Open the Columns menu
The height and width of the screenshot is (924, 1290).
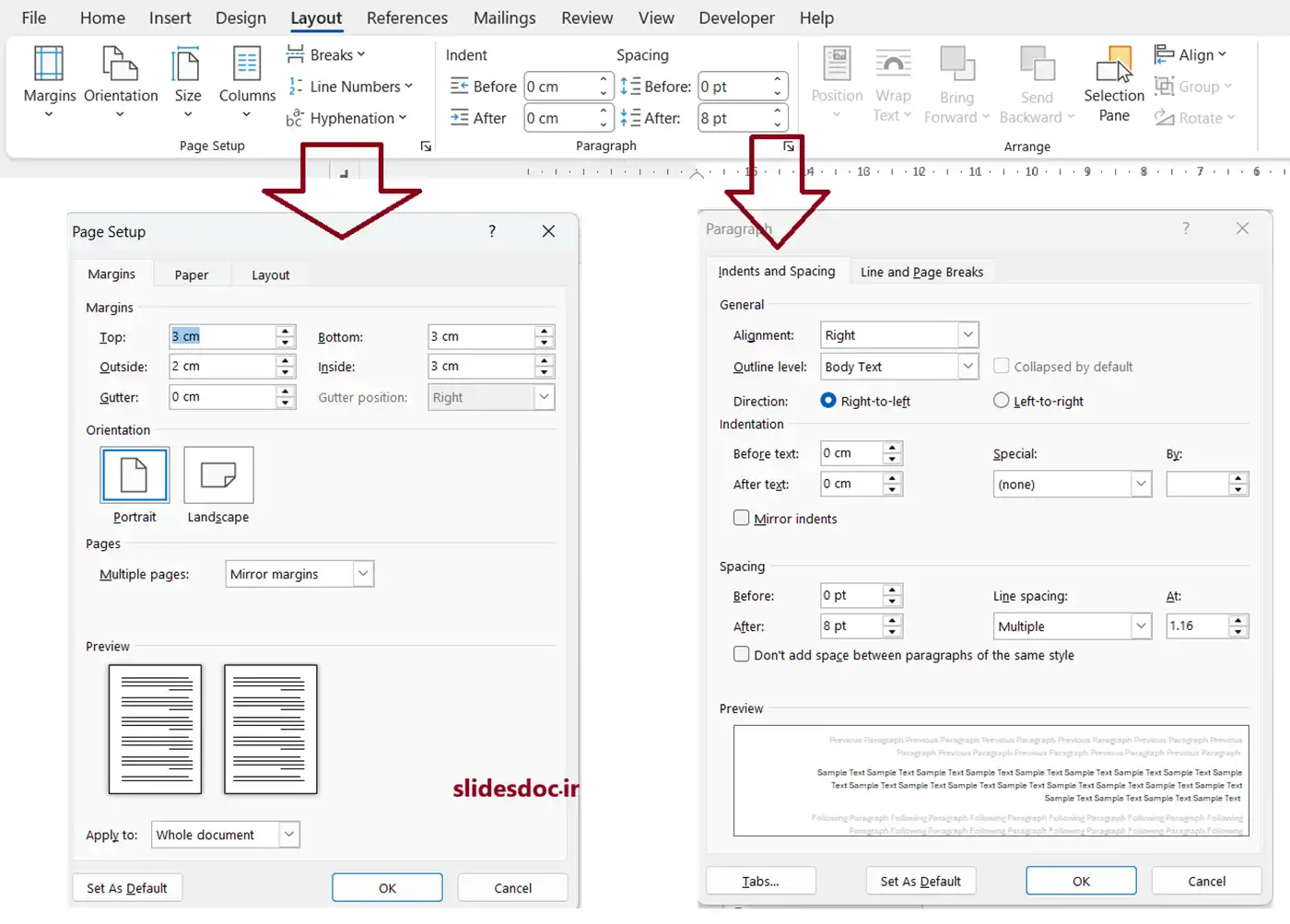(247, 81)
